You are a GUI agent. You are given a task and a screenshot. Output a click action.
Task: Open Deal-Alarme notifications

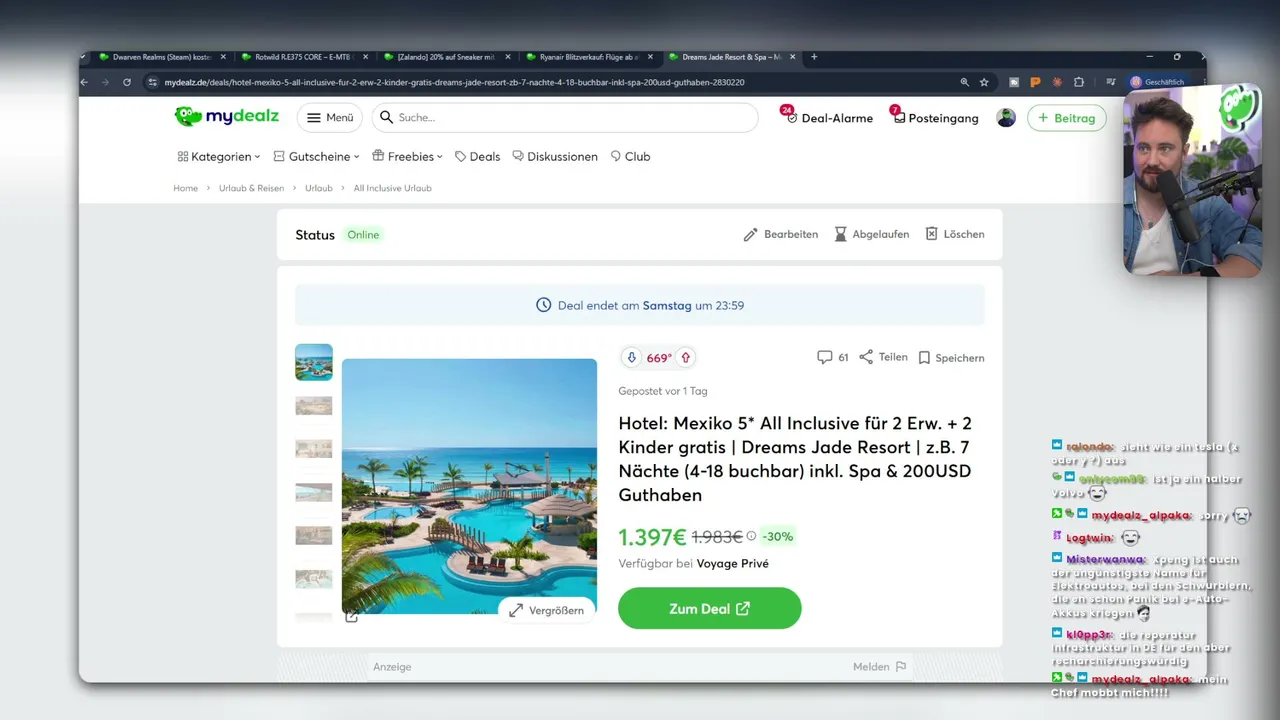click(829, 118)
